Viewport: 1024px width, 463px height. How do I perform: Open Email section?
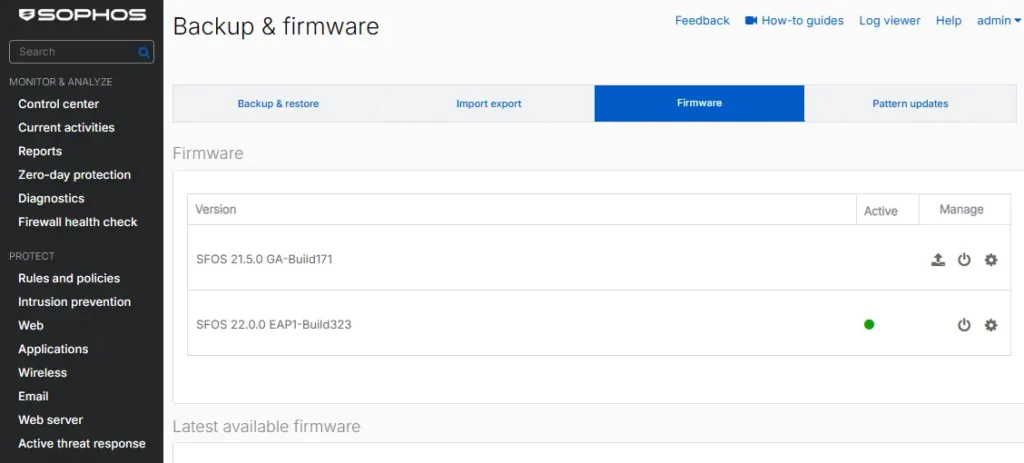pos(33,396)
